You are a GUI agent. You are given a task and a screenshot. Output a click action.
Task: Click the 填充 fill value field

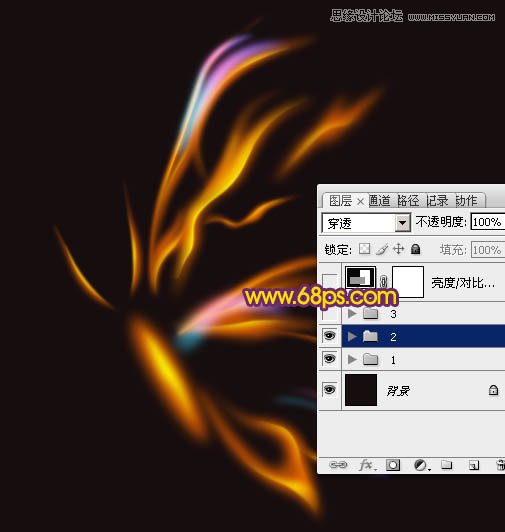coord(487,250)
